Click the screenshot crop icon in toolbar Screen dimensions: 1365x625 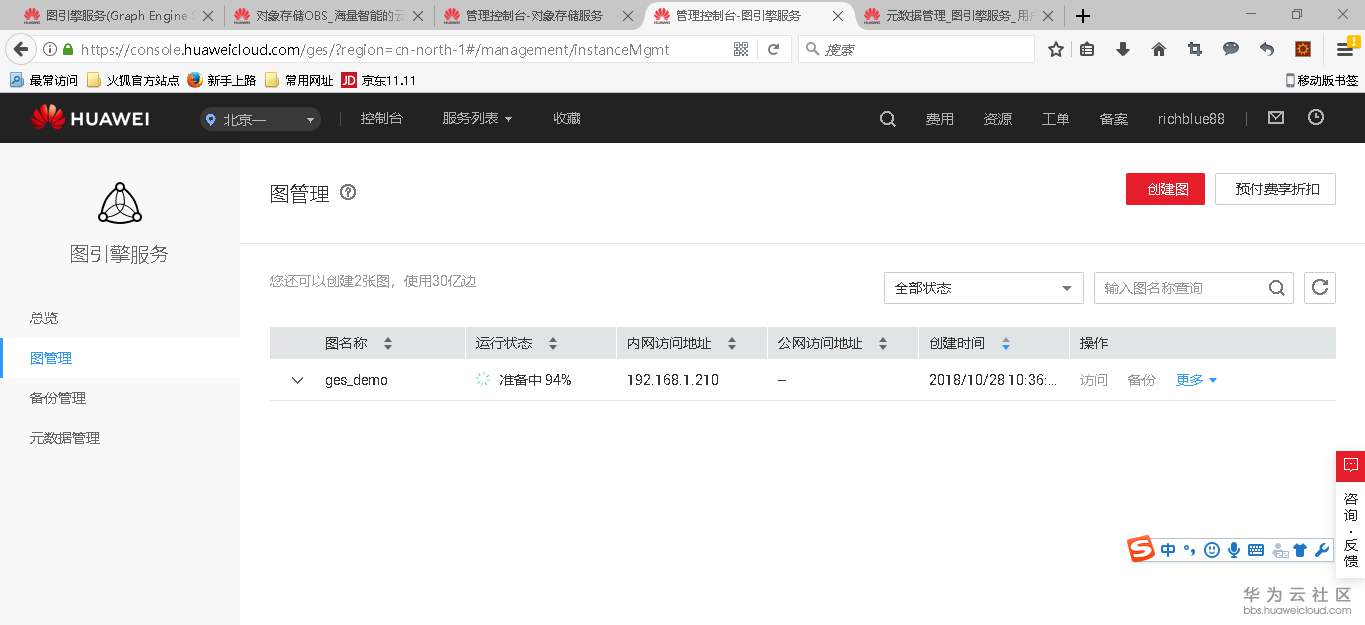[x=1195, y=49]
